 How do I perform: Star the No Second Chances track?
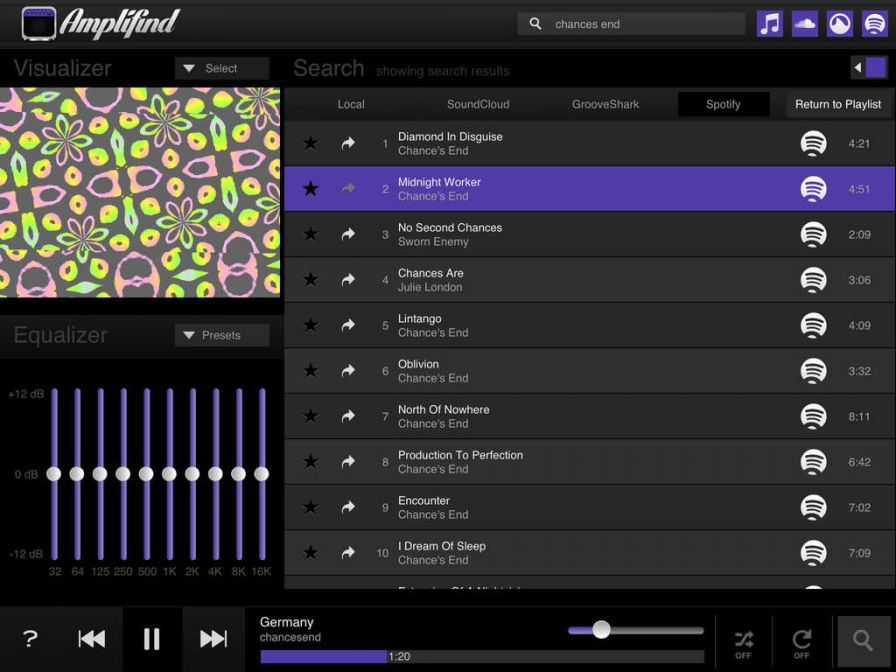[311, 235]
